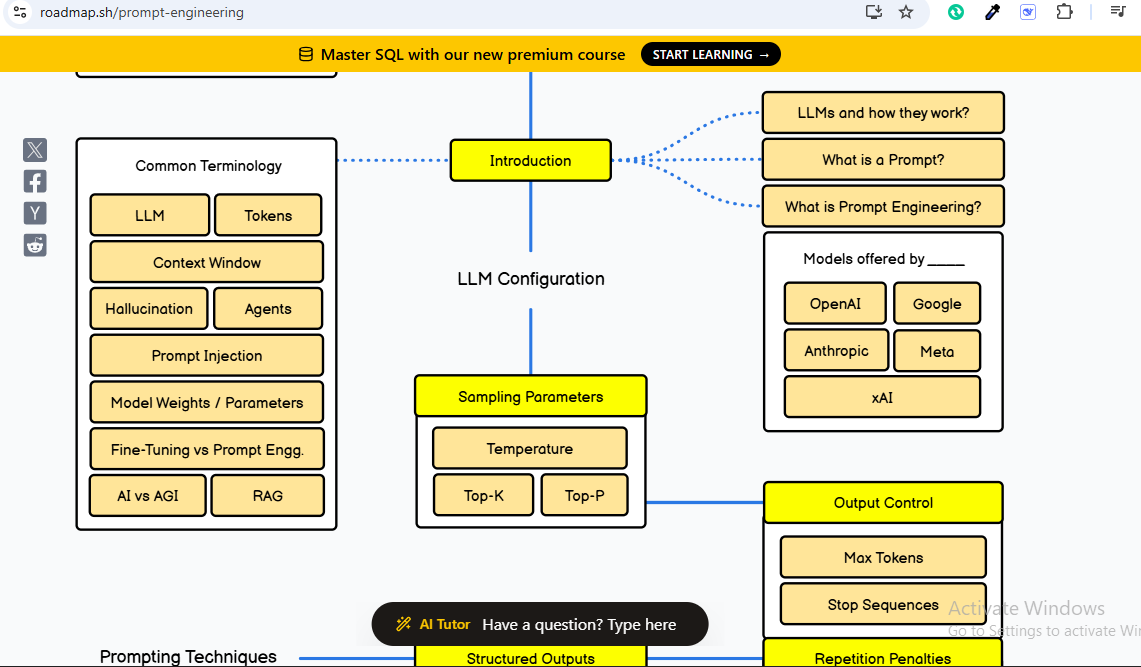Bookmark this page with the star icon
This screenshot has width=1141, height=667.
(x=906, y=12)
